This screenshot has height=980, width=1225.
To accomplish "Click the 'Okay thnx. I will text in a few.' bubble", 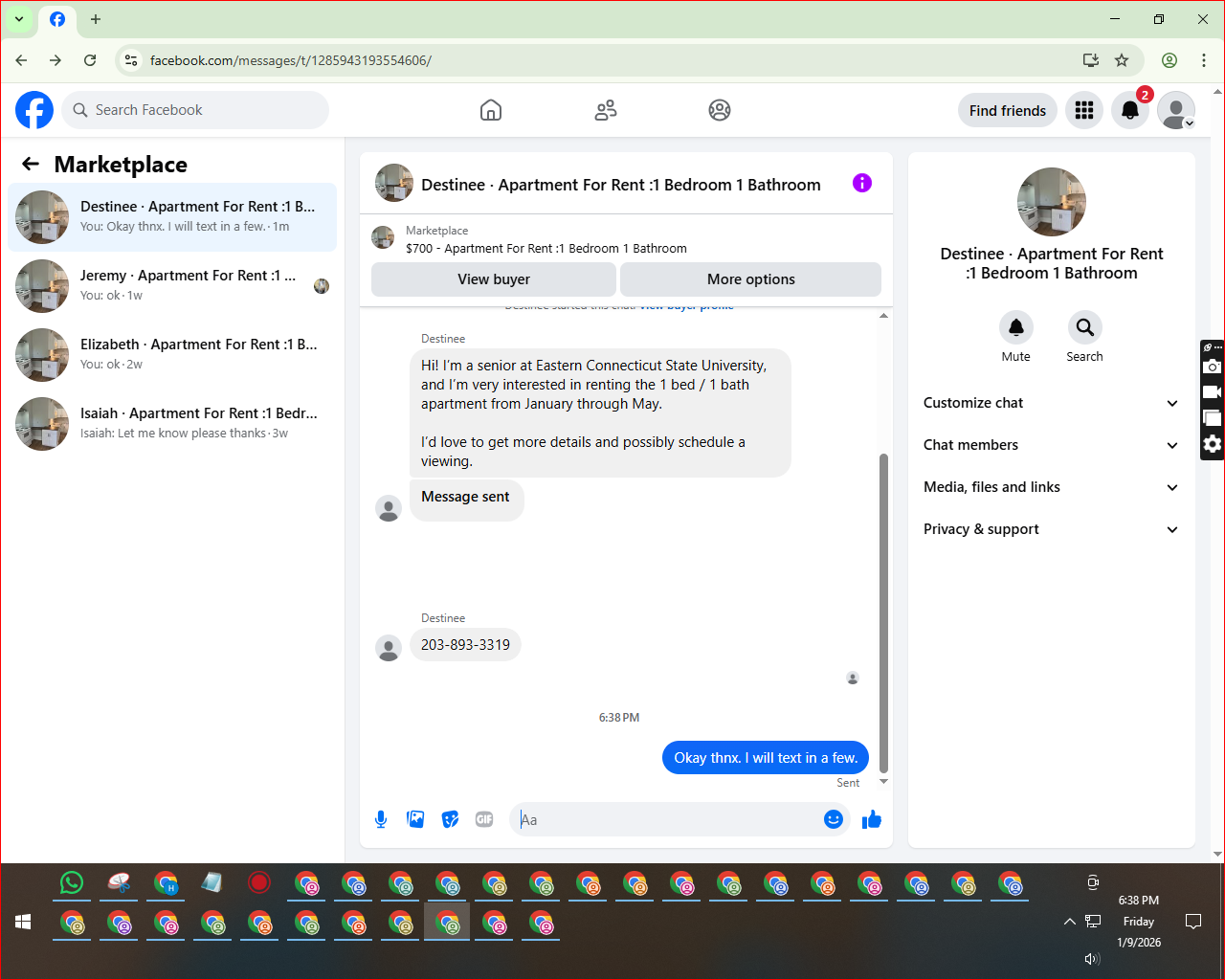I will (766, 758).
